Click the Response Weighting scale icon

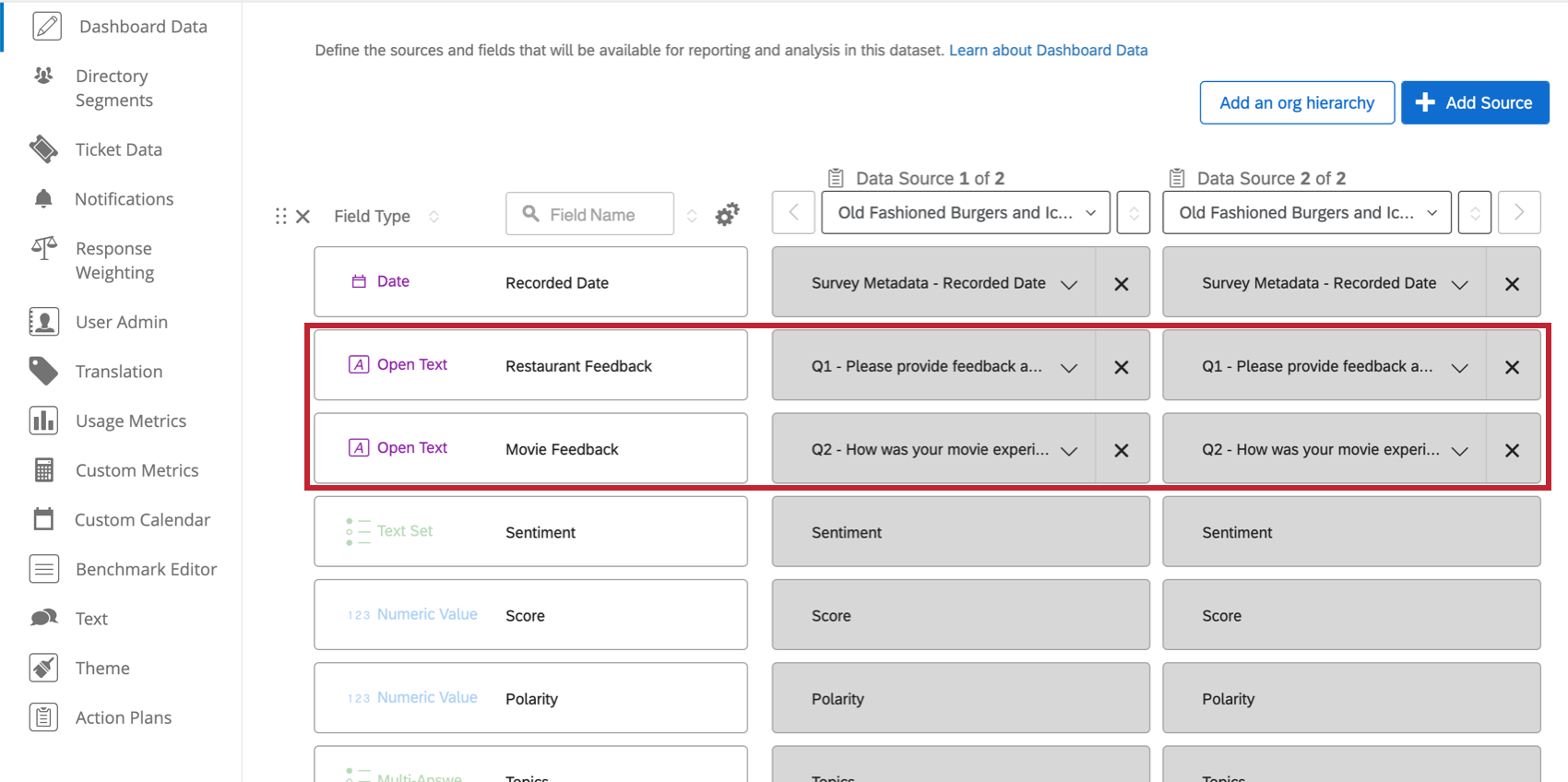(x=43, y=248)
